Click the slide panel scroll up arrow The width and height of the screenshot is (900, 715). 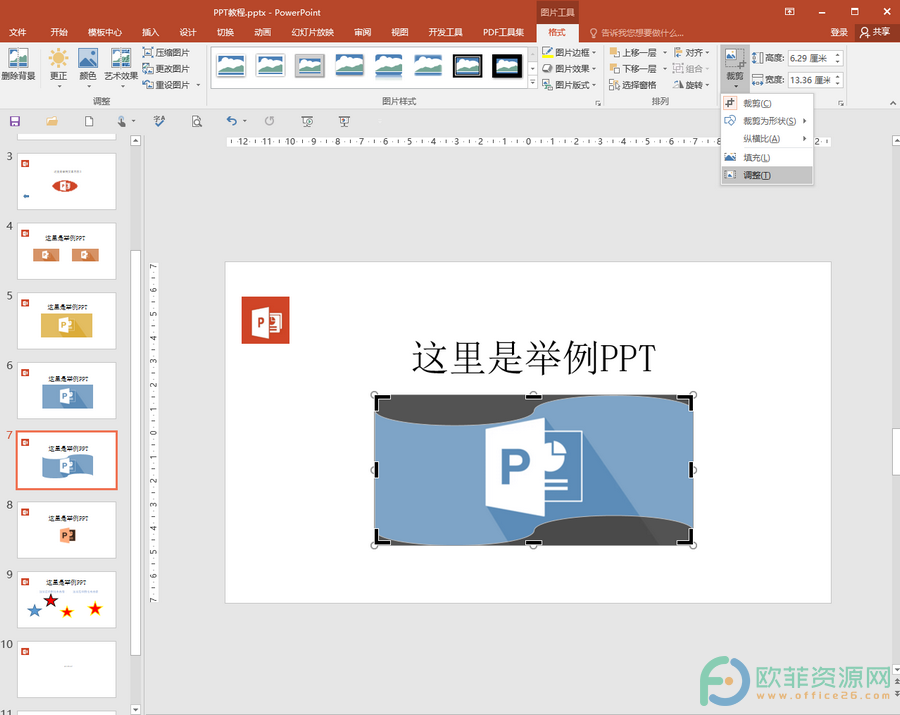click(135, 141)
